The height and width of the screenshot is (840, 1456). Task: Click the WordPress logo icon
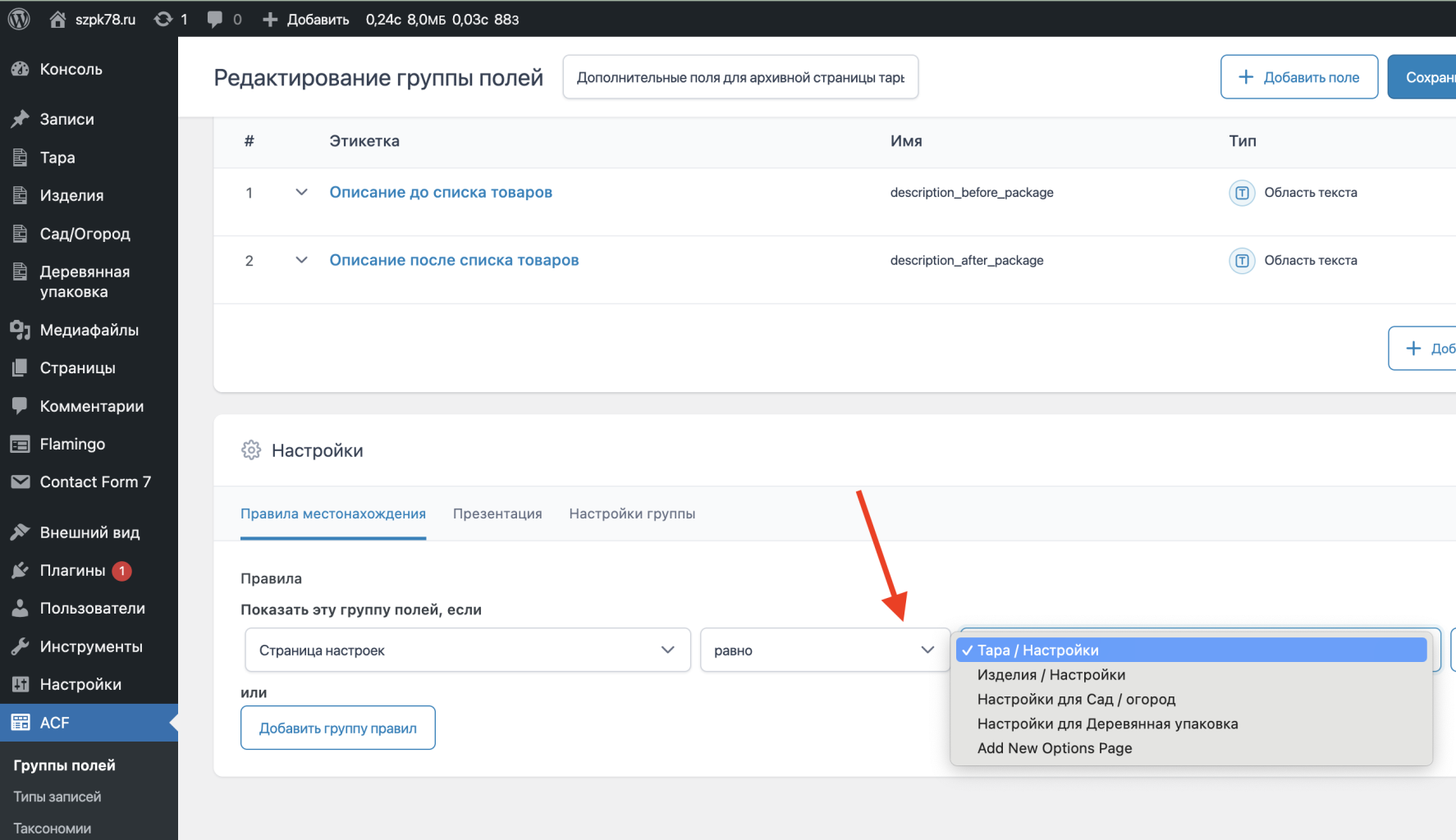pyautogui.click(x=19, y=19)
